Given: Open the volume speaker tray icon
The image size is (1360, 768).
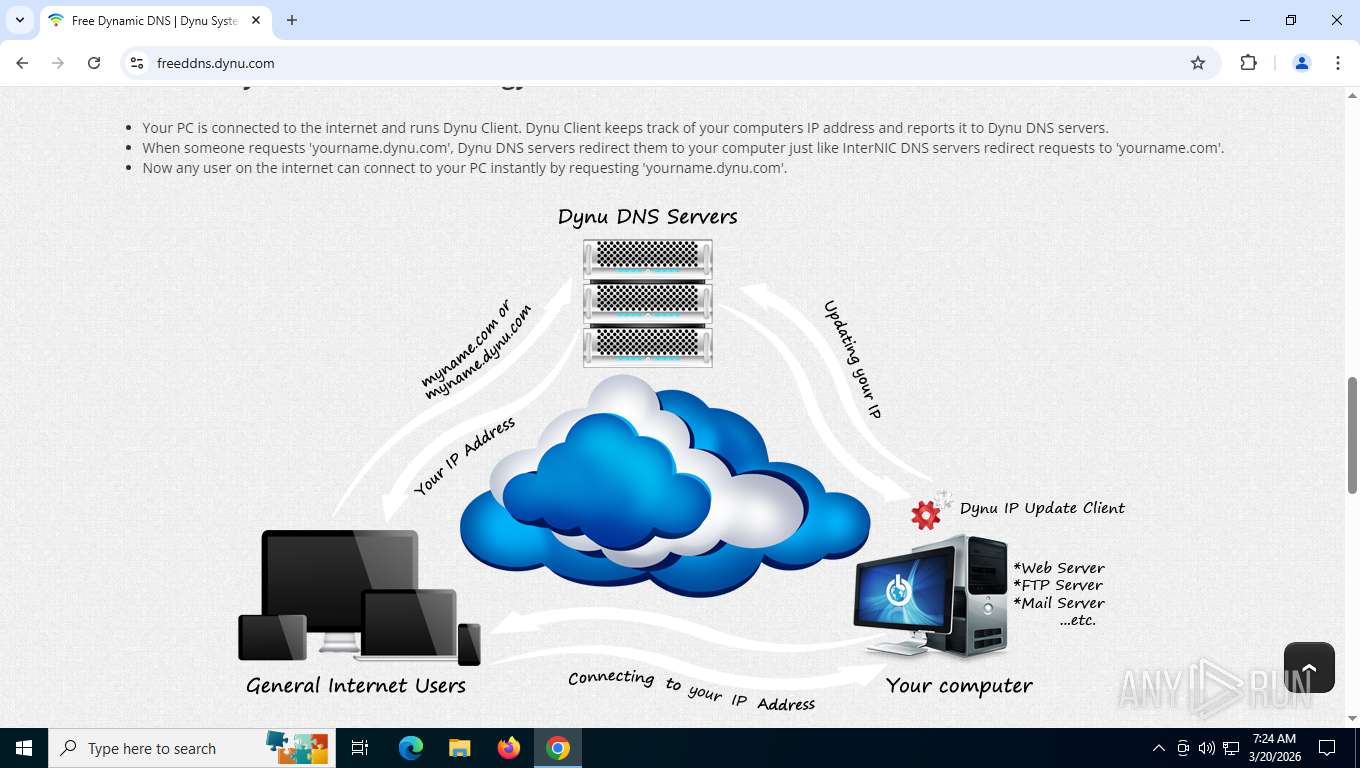Looking at the screenshot, I should (x=1206, y=748).
